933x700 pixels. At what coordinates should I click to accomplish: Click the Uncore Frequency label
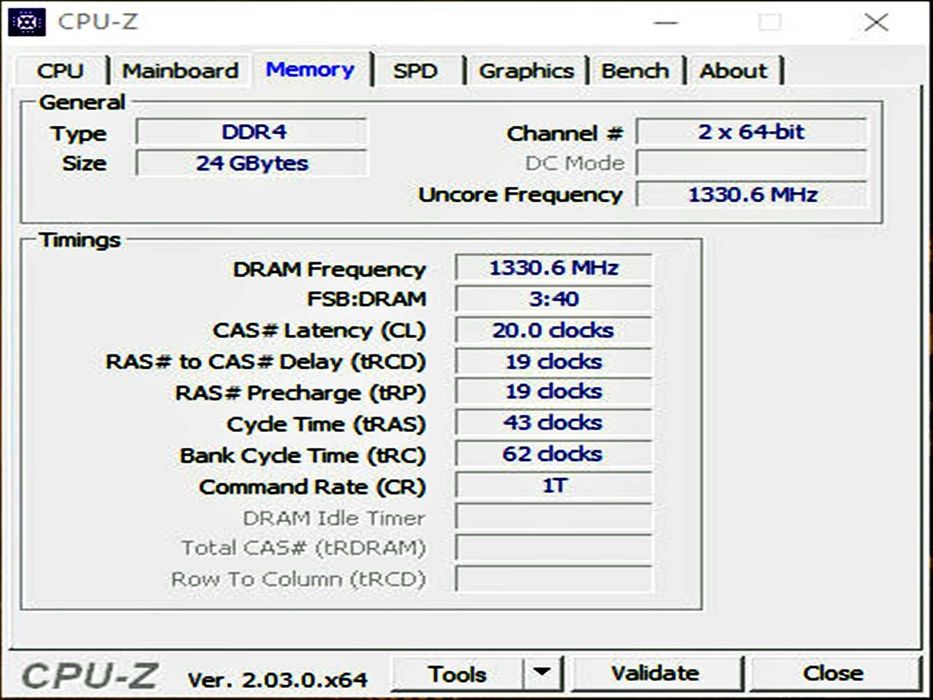[x=521, y=195]
